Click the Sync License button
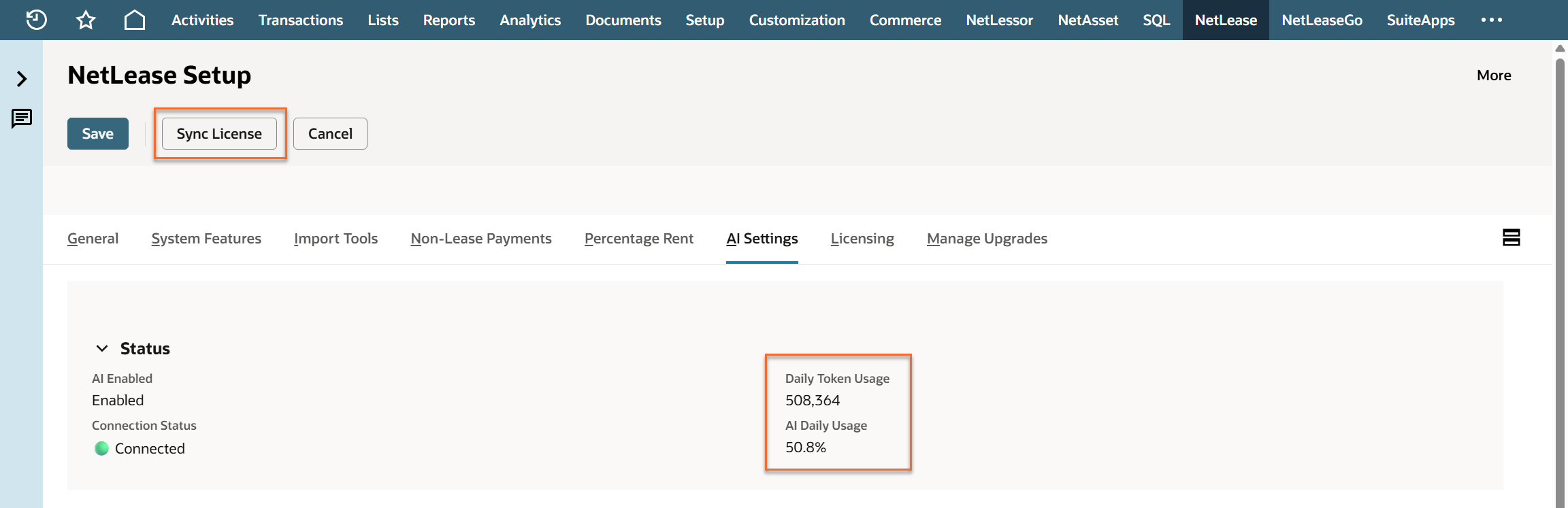1568x508 pixels. coord(219,133)
